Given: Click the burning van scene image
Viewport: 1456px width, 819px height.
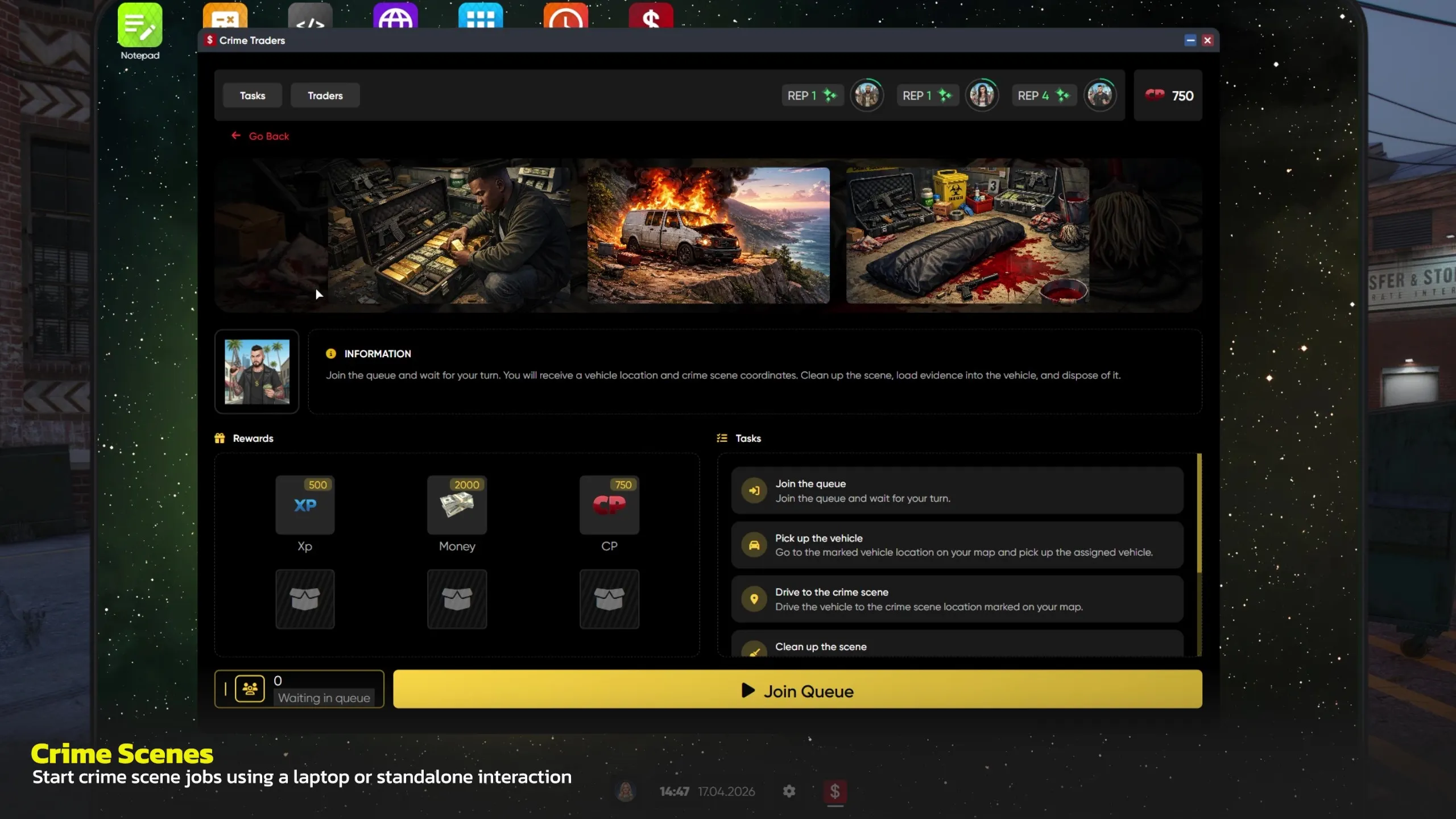Looking at the screenshot, I should pos(708,235).
